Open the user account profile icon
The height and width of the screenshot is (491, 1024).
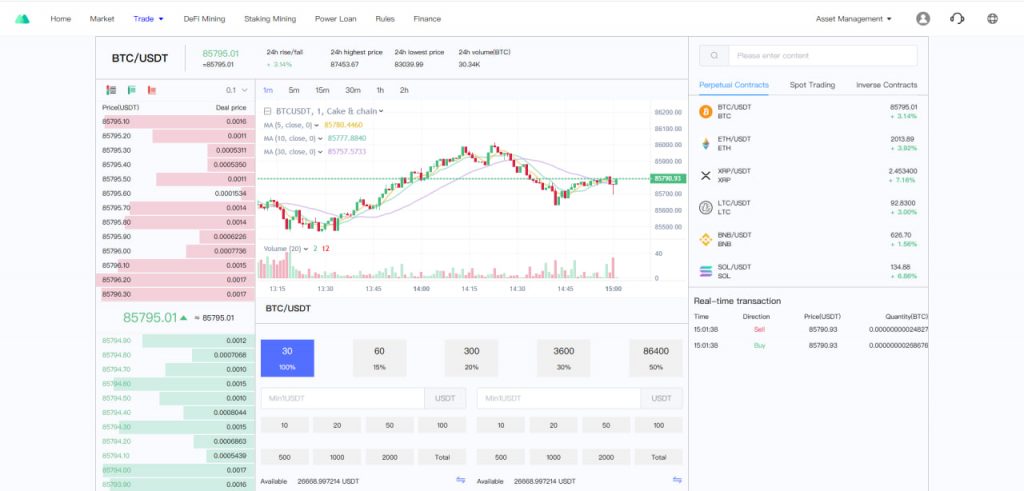tap(922, 19)
